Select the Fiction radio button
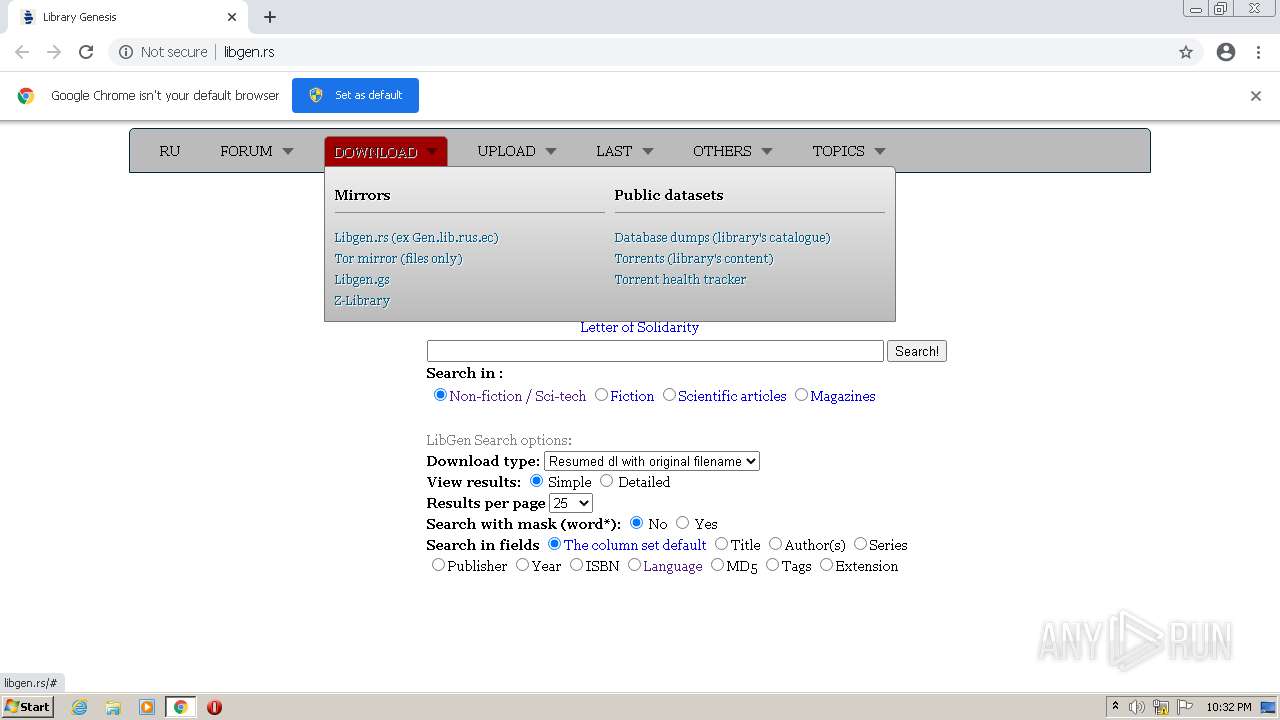 click(601, 395)
